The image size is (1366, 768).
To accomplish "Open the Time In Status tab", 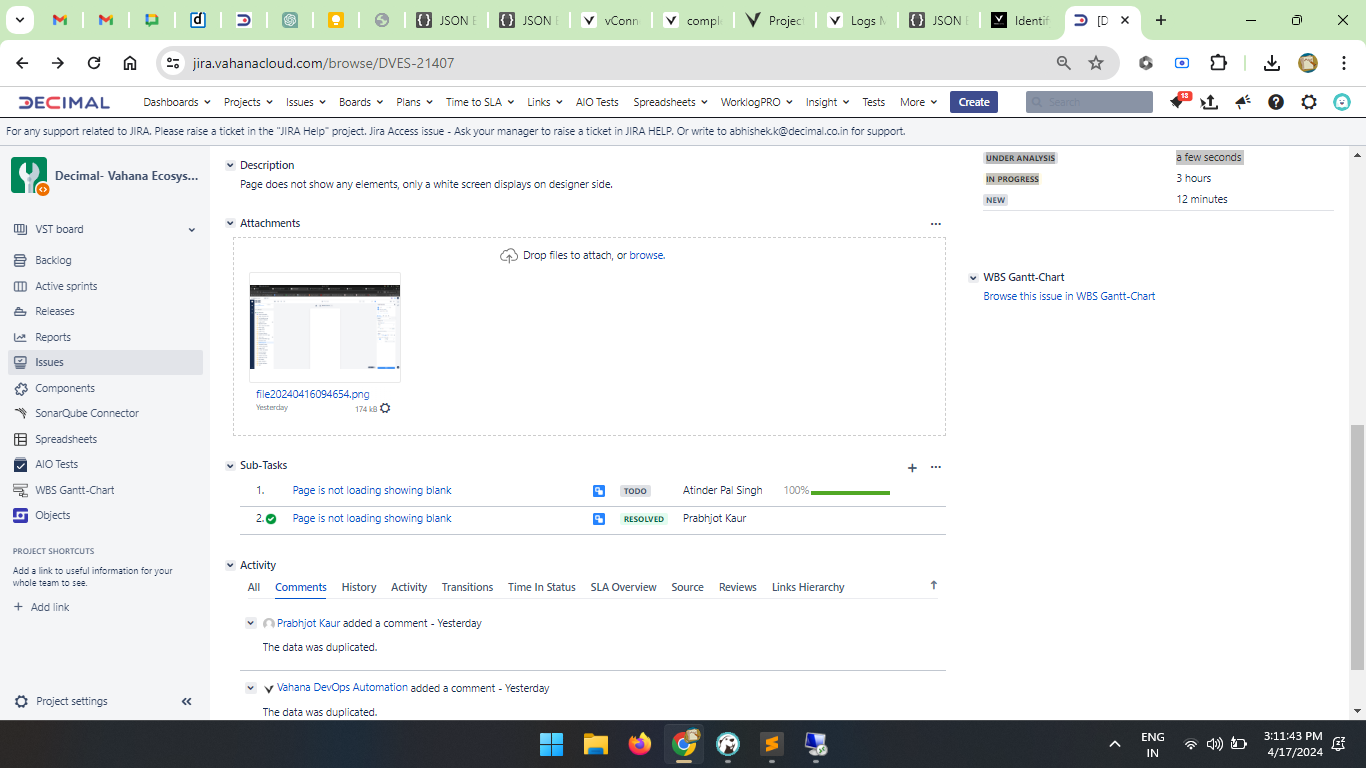I will tap(541, 588).
